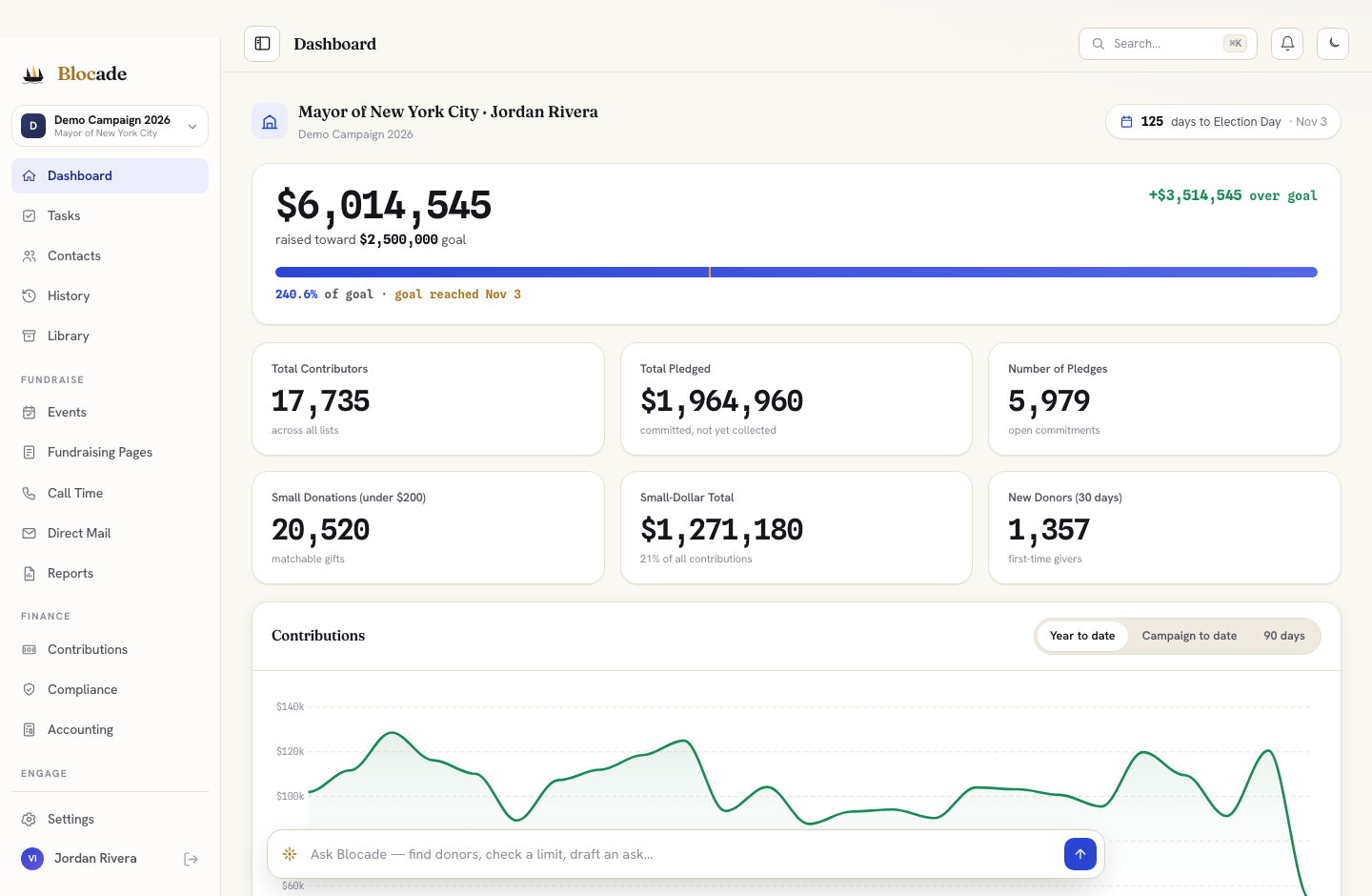This screenshot has width=1372, height=896.
Task: Click the office building icon by campaign title
Action: [270, 121]
